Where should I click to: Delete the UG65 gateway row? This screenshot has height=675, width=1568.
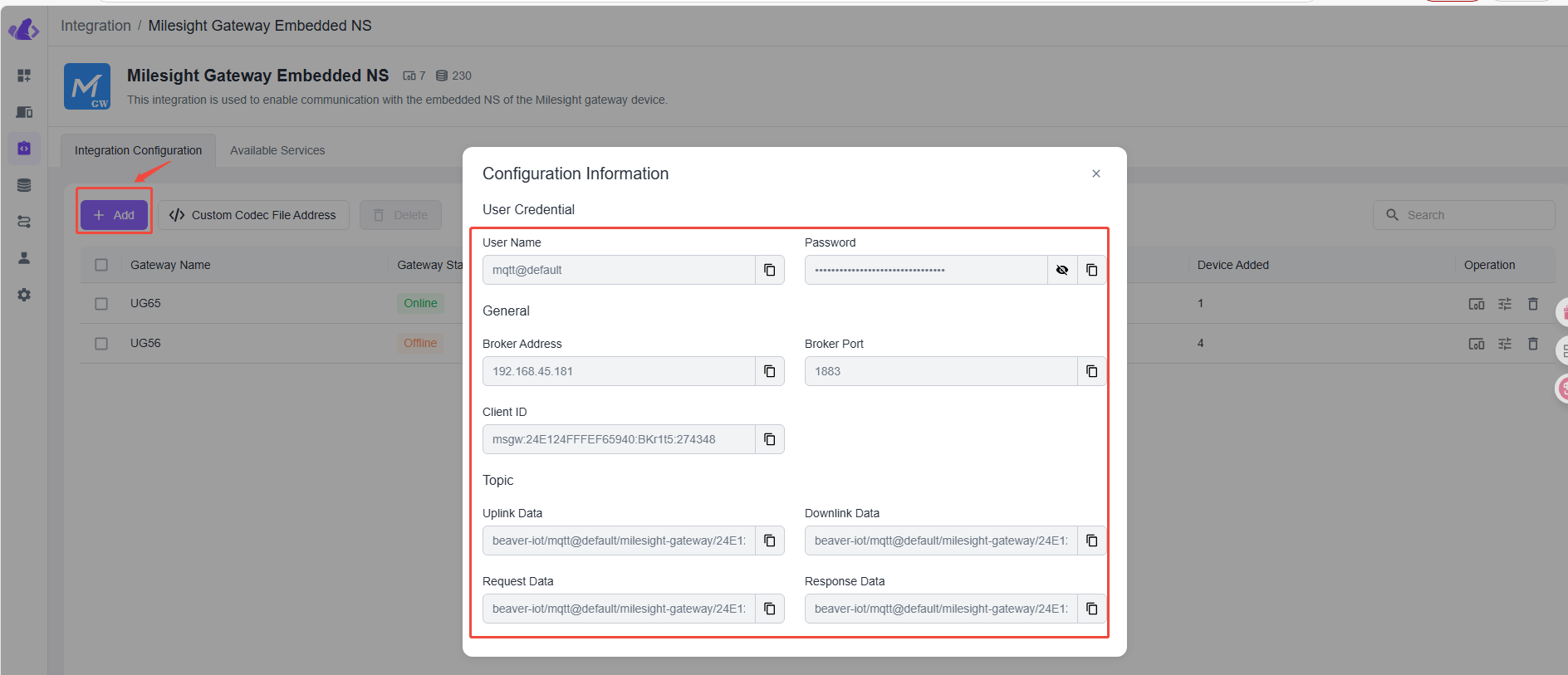(x=1533, y=304)
